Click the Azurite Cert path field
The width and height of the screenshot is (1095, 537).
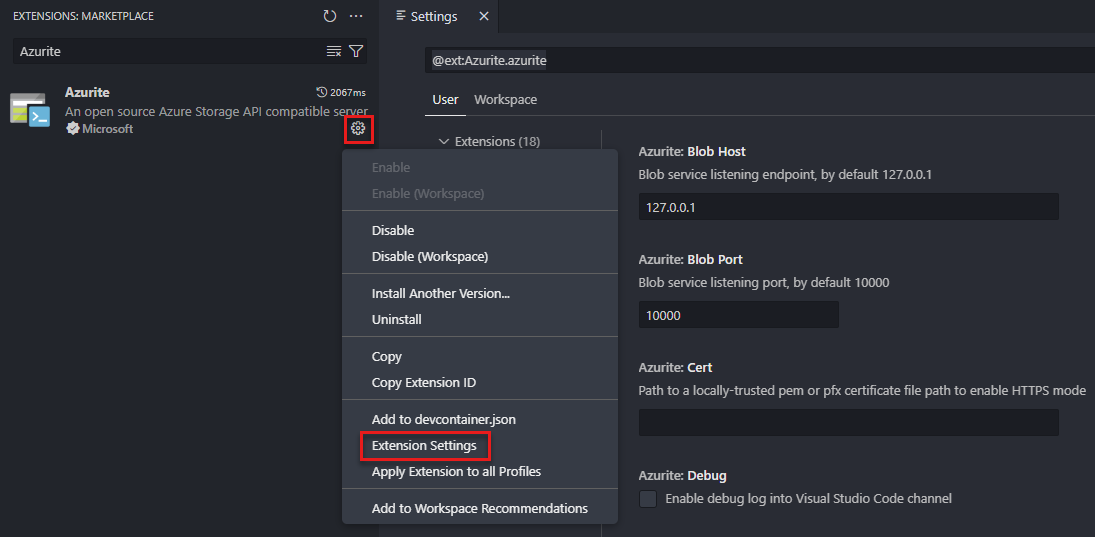[x=848, y=422]
